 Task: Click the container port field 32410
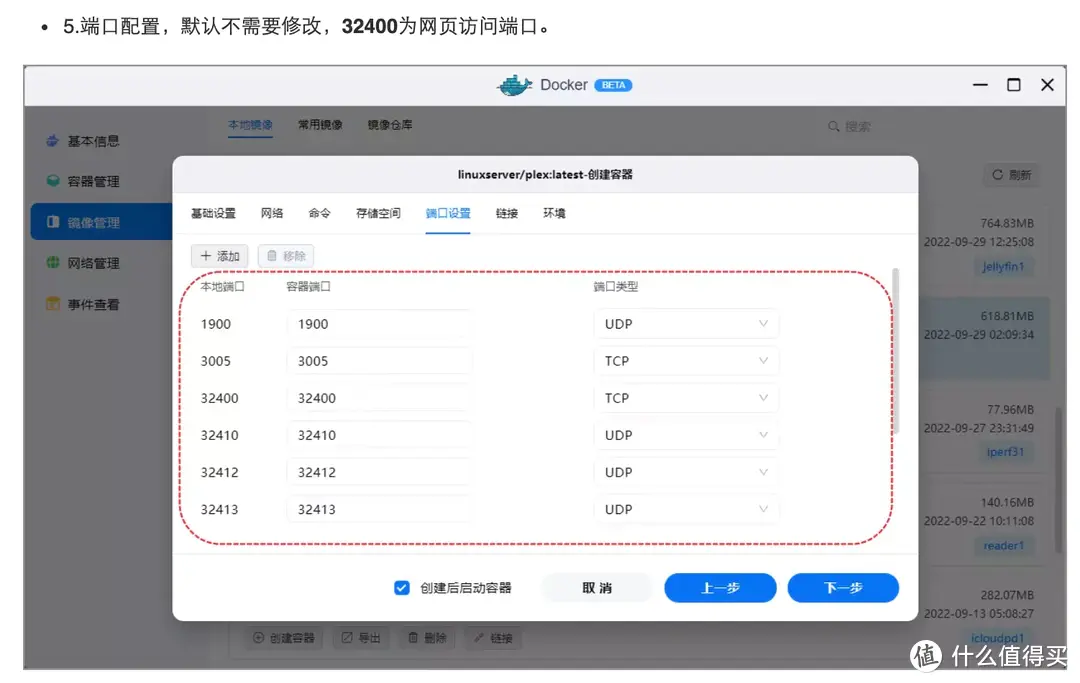coord(379,436)
